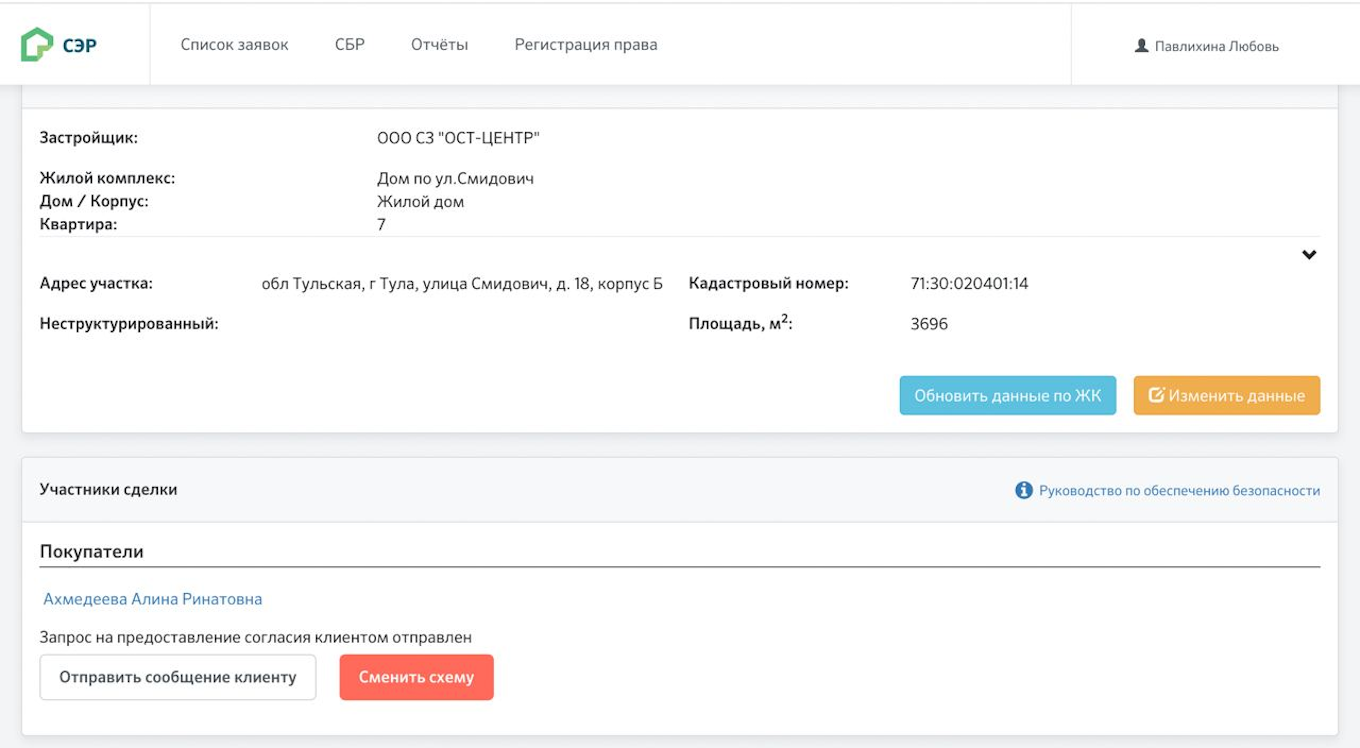This screenshot has height=748, width=1360.
Task: Click the Кадастровый номер label
Action: click(768, 284)
